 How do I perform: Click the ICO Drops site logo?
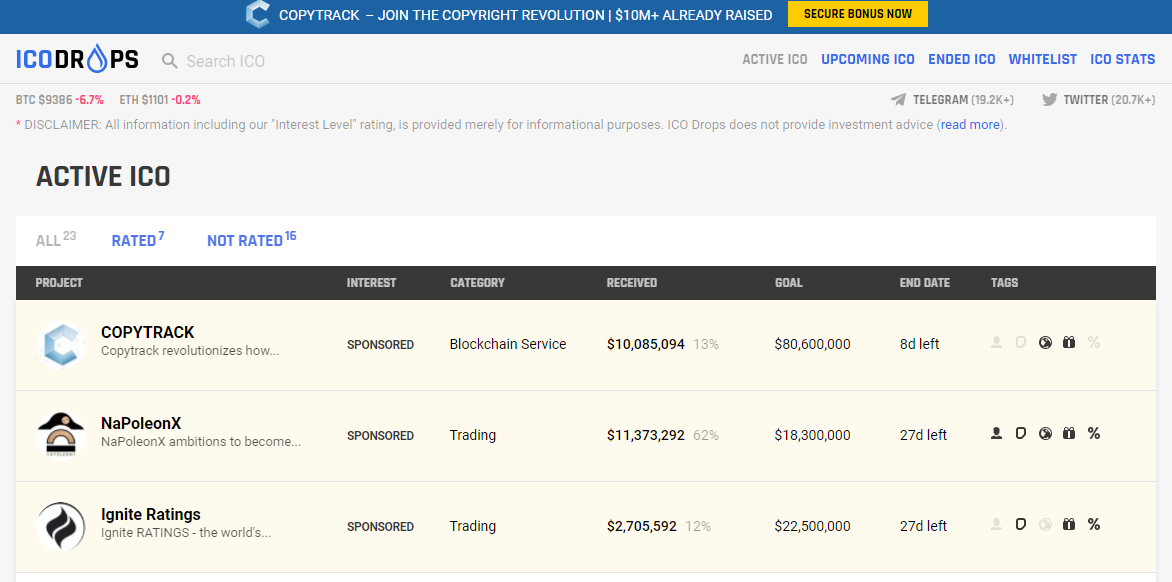coord(77,60)
